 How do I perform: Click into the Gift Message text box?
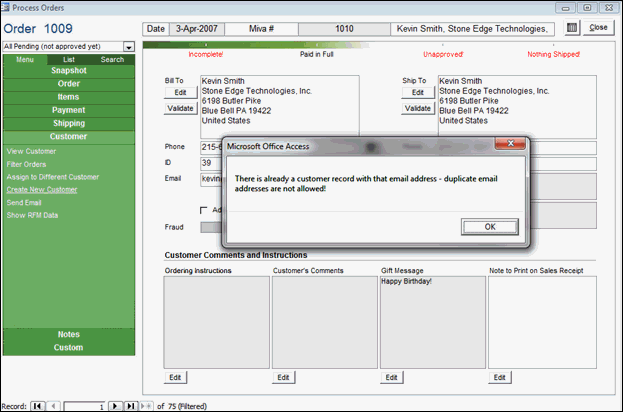[433, 320]
